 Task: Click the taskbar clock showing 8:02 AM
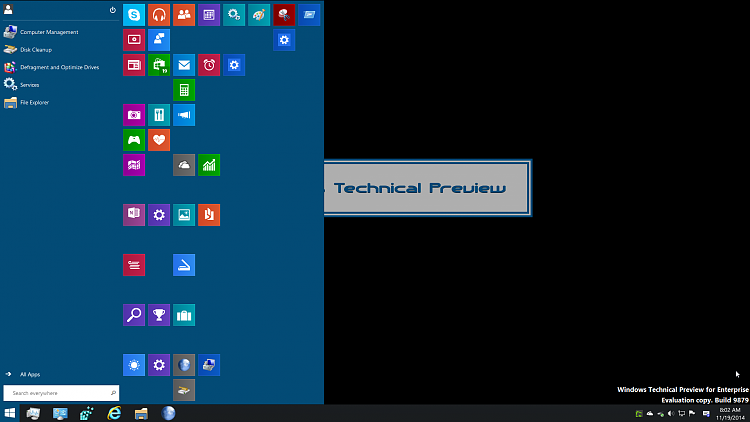pos(730,413)
